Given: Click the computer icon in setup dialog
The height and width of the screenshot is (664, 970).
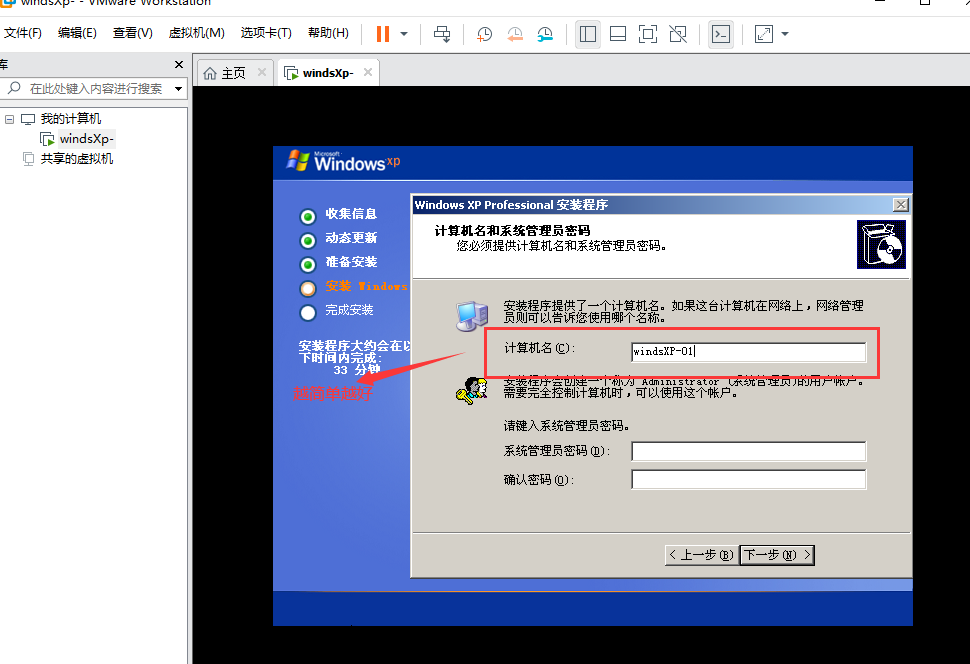Looking at the screenshot, I should point(472,316).
